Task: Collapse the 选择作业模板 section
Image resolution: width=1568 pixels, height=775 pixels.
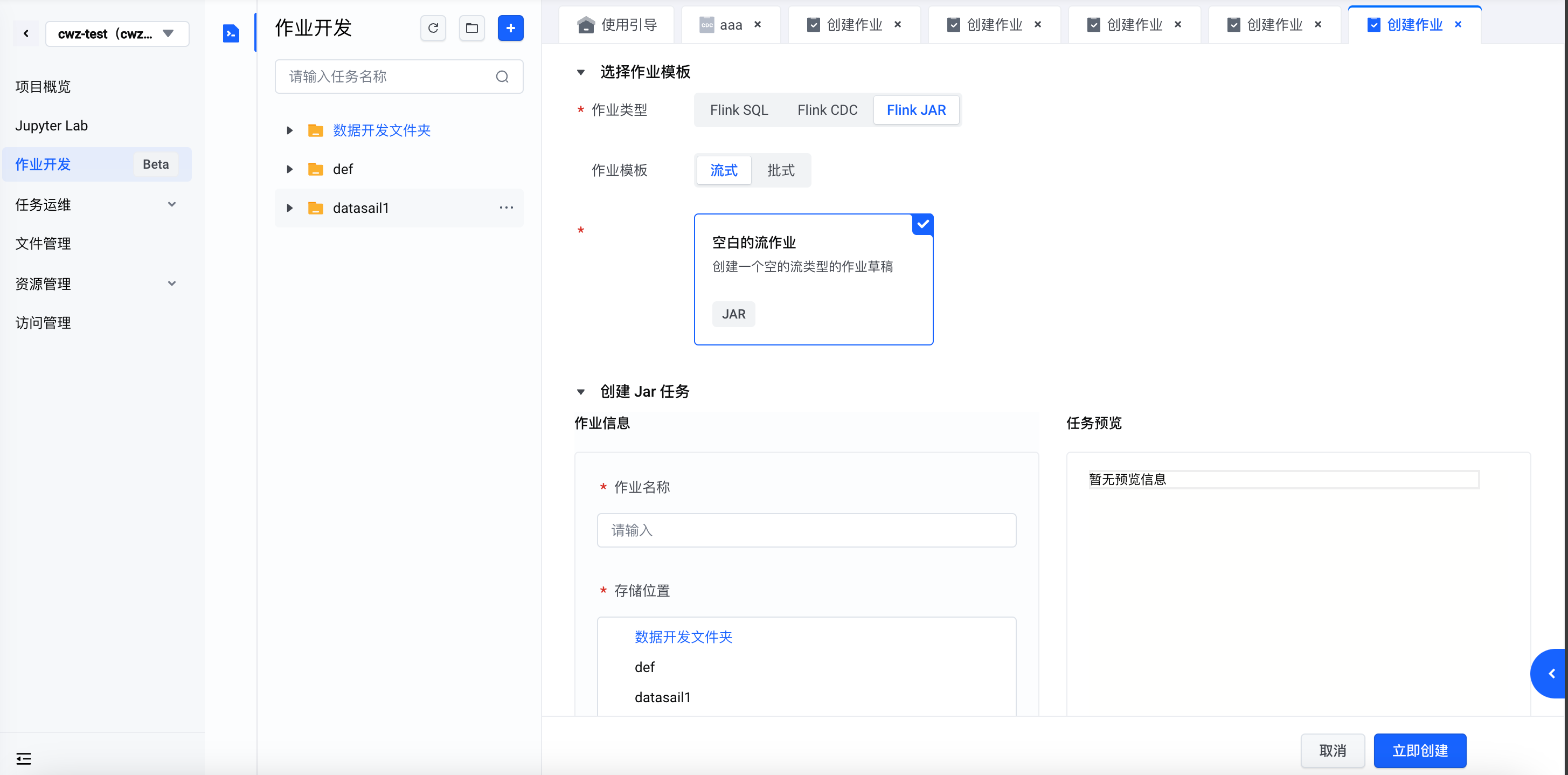Action: [581, 72]
